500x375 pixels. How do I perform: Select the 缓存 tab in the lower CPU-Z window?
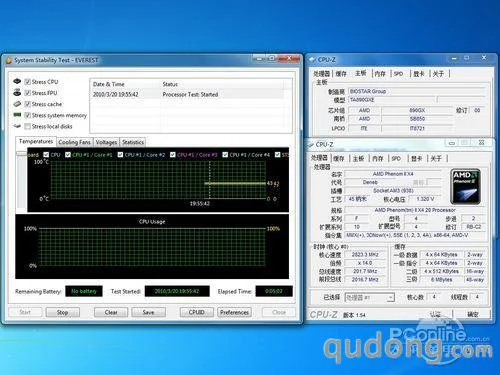(339, 159)
